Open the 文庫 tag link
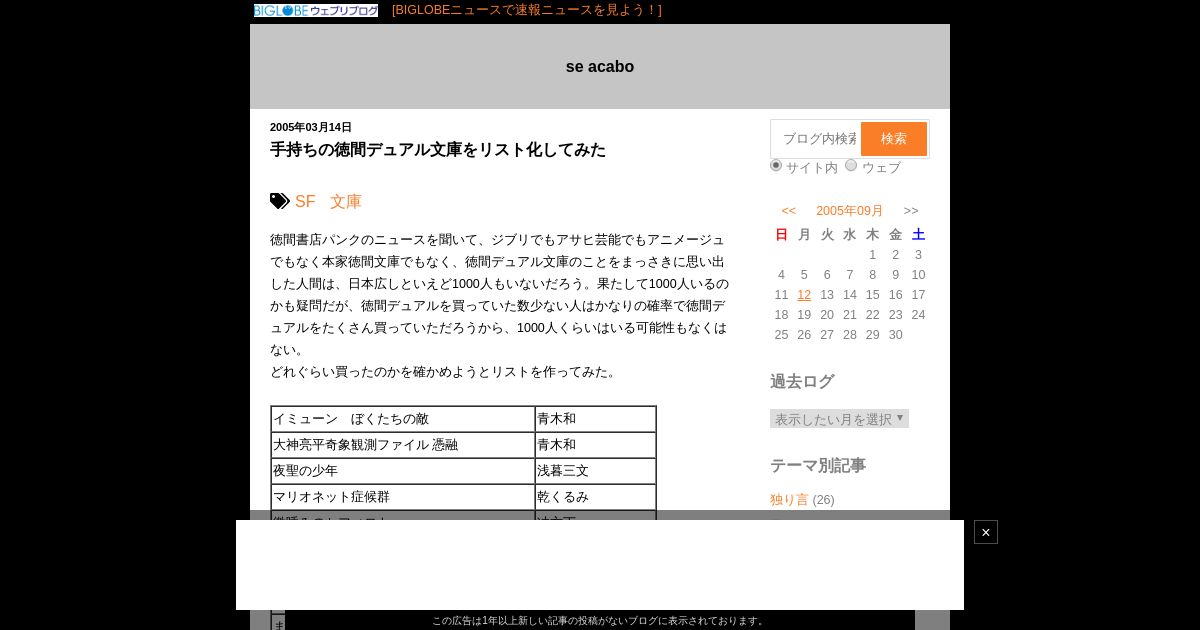Screen dimensions: 1200x630 click(346, 202)
